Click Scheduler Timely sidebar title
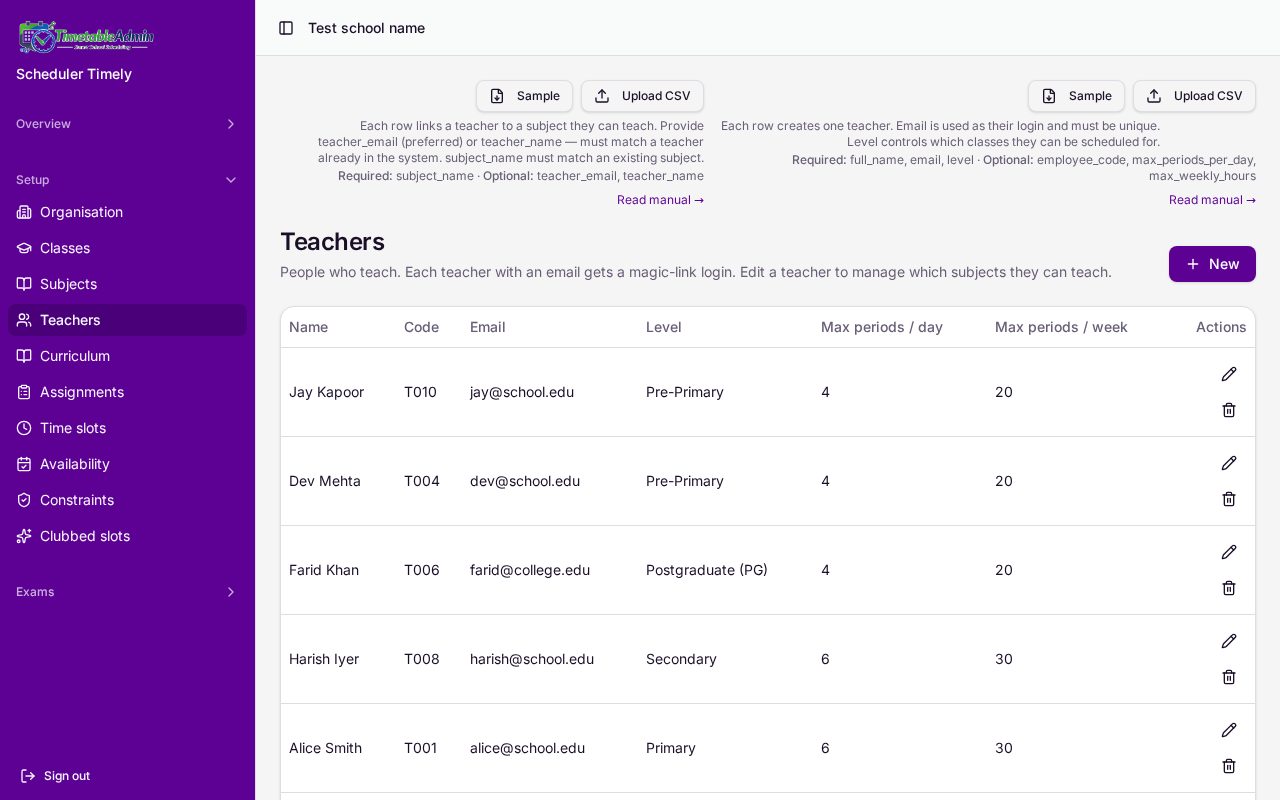This screenshot has width=1280, height=800. click(74, 74)
